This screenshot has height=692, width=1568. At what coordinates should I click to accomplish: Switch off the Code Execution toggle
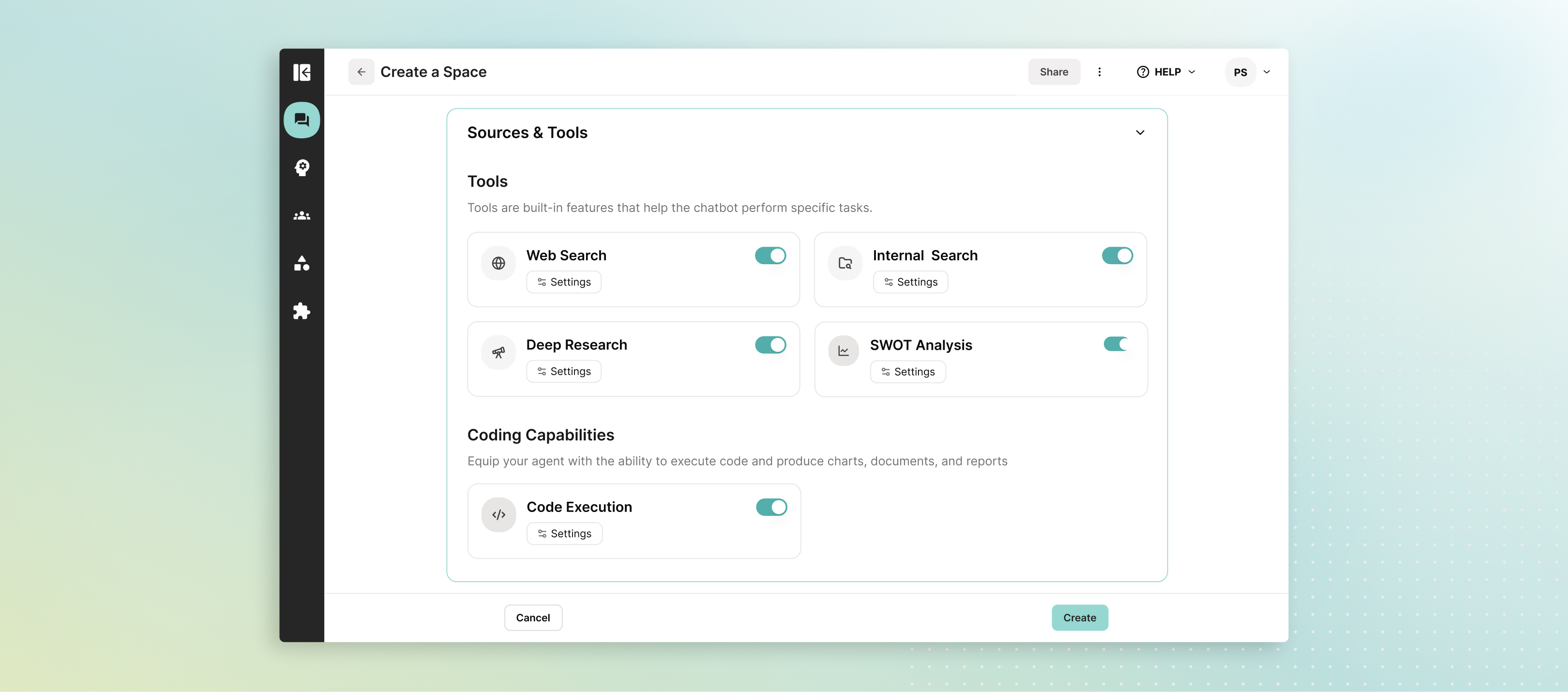770,507
